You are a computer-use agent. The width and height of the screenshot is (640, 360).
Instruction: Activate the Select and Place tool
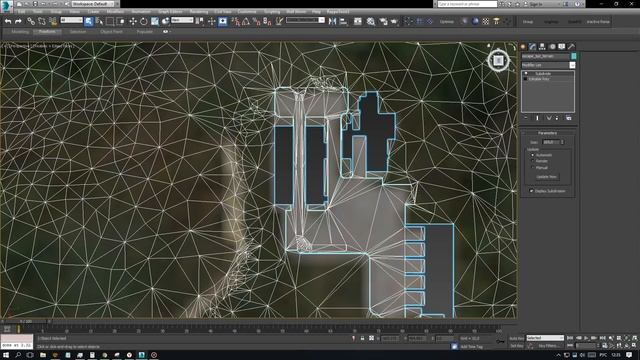point(165,21)
